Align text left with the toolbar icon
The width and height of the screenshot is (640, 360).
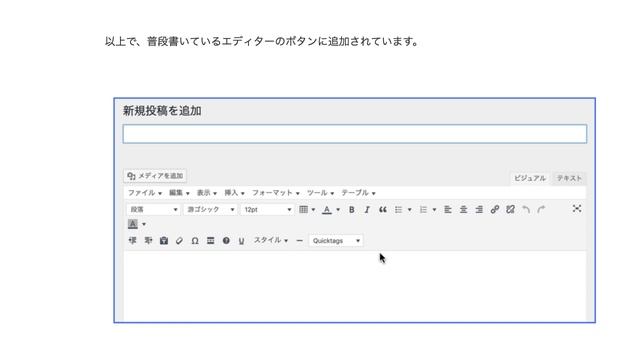(448, 210)
